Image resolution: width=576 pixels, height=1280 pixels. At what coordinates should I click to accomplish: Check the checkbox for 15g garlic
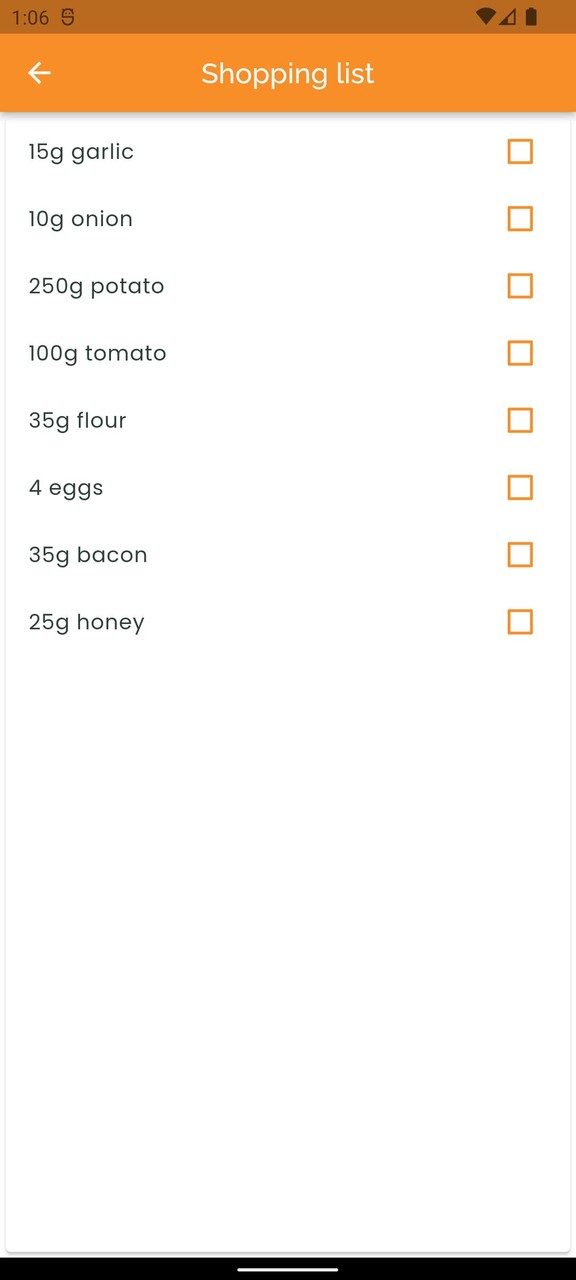[x=520, y=152]
